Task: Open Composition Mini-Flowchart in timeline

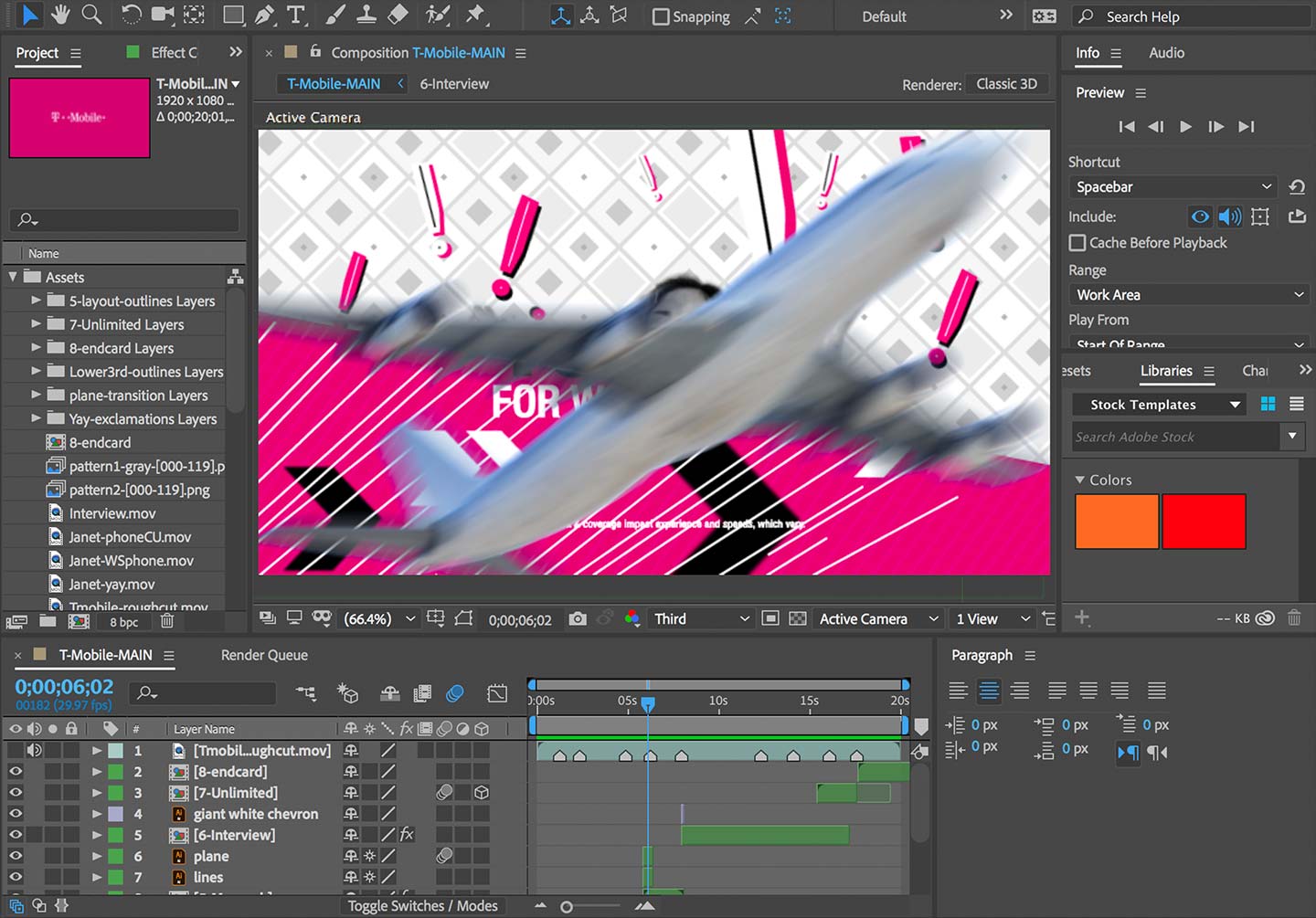Action: pos(306,694)
